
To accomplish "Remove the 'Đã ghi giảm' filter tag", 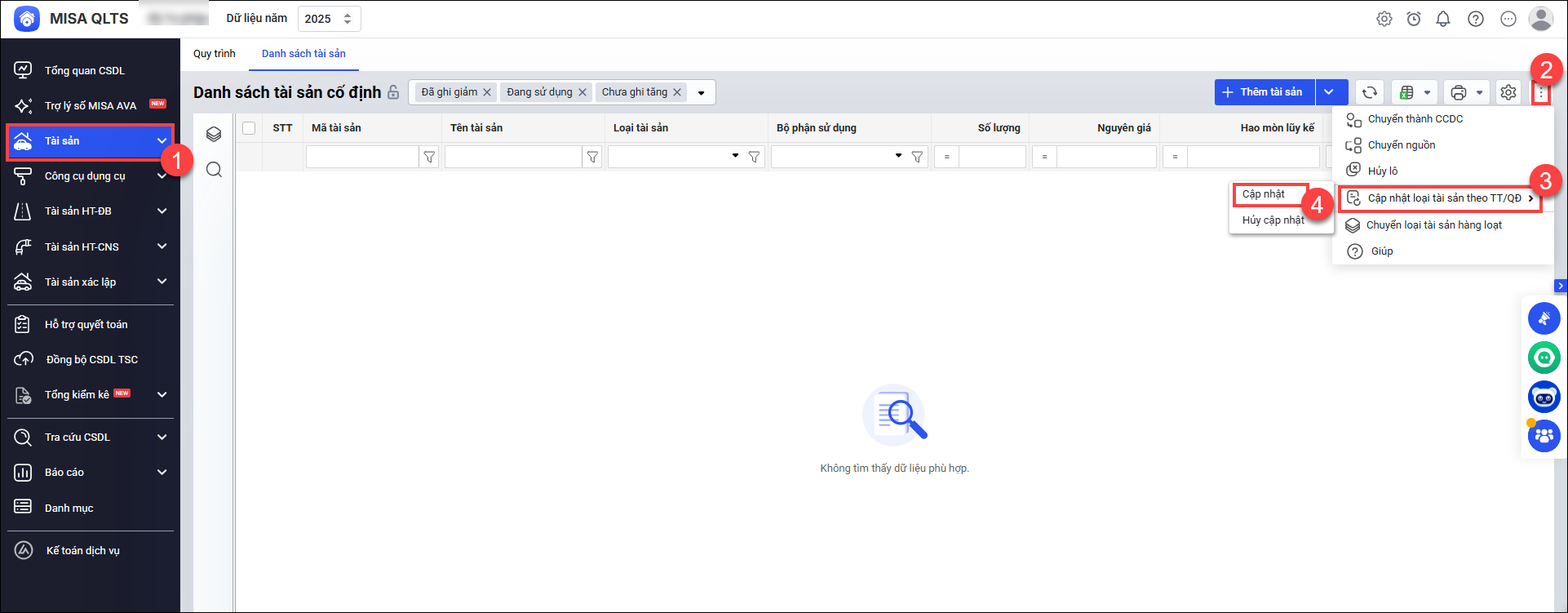I will (487, 92).
